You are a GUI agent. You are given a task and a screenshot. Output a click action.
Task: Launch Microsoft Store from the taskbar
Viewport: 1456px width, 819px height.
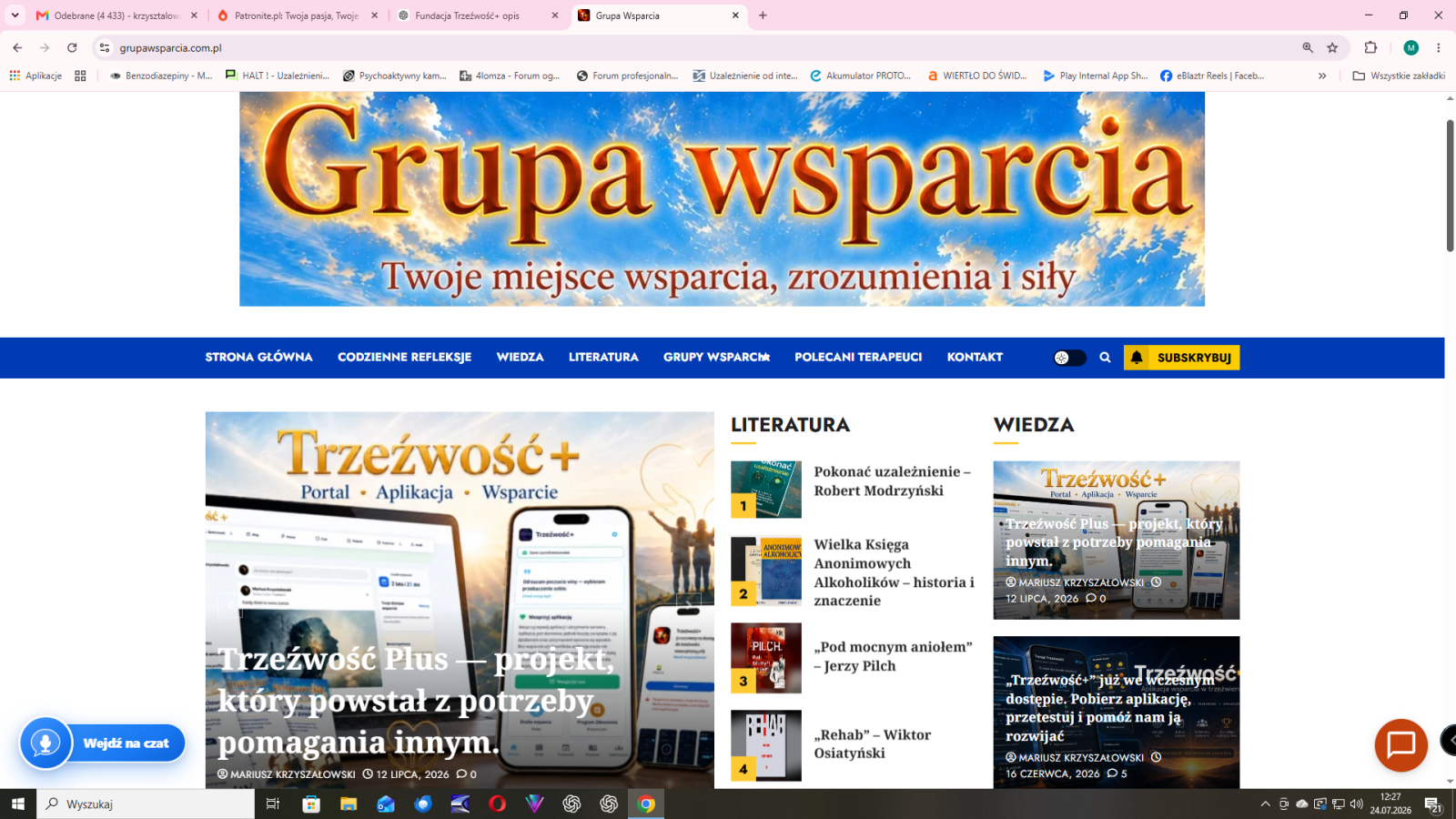311,804
